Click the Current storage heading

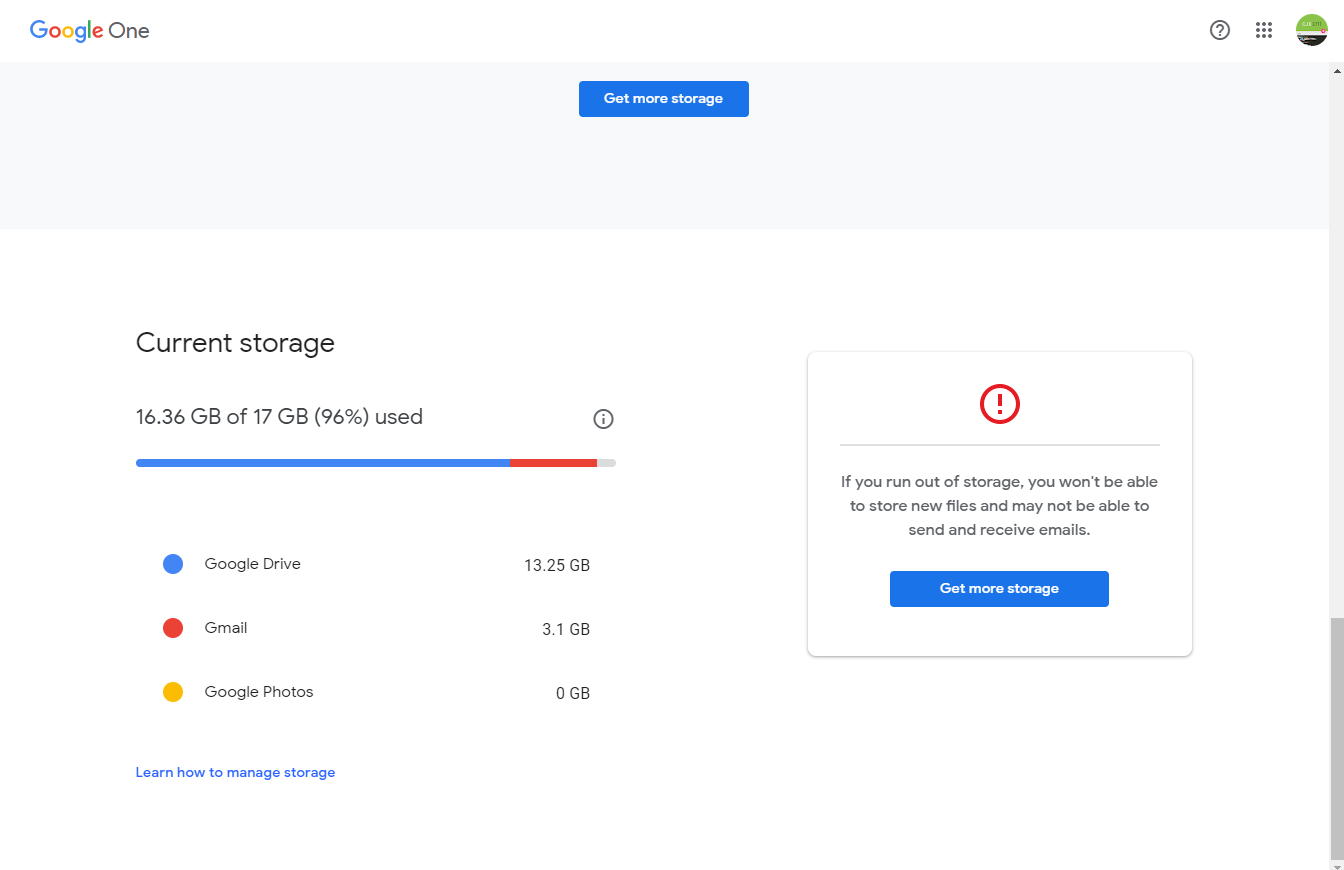[x=235, y=343]
